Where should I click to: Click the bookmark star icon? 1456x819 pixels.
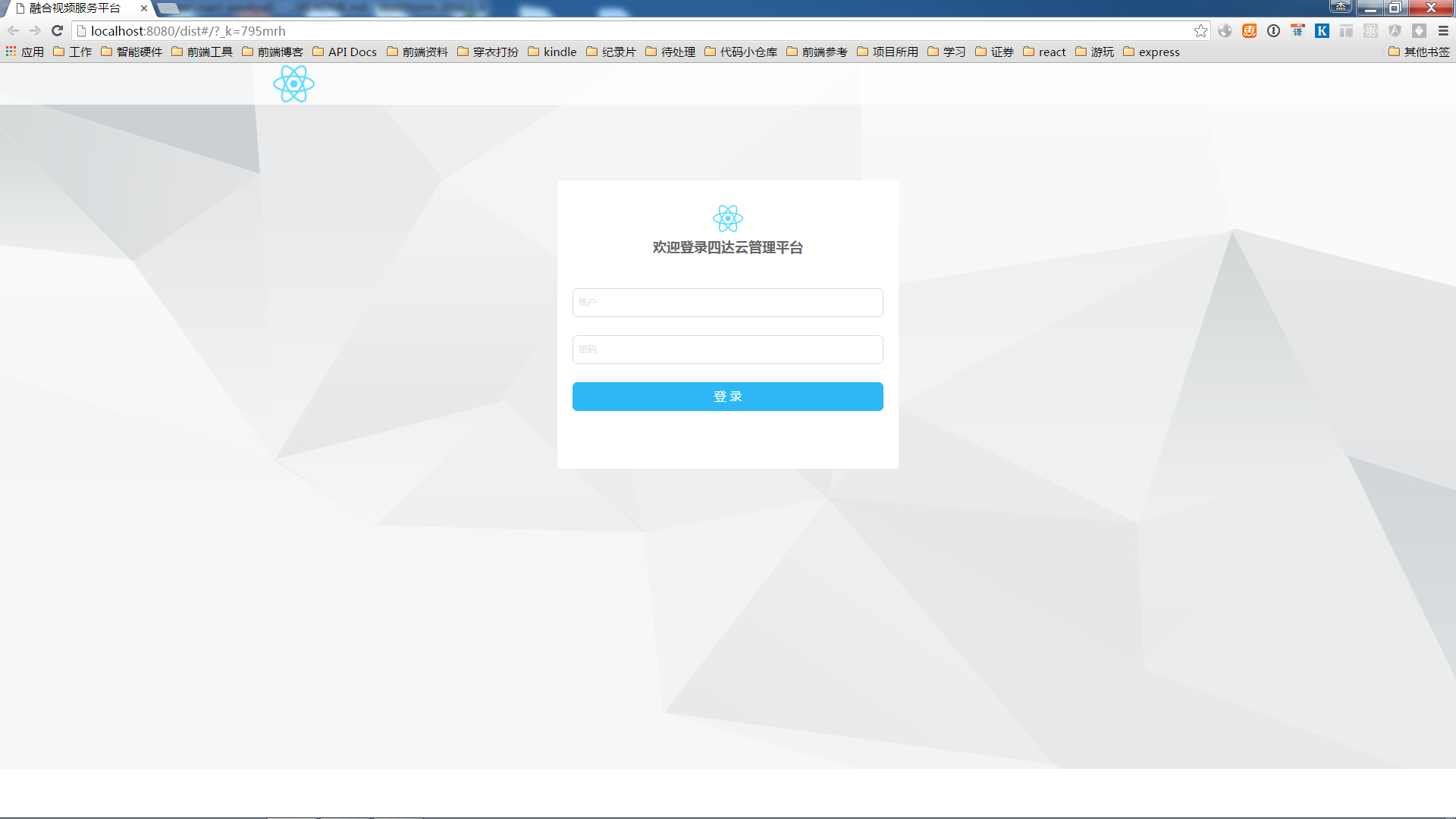1200,31
